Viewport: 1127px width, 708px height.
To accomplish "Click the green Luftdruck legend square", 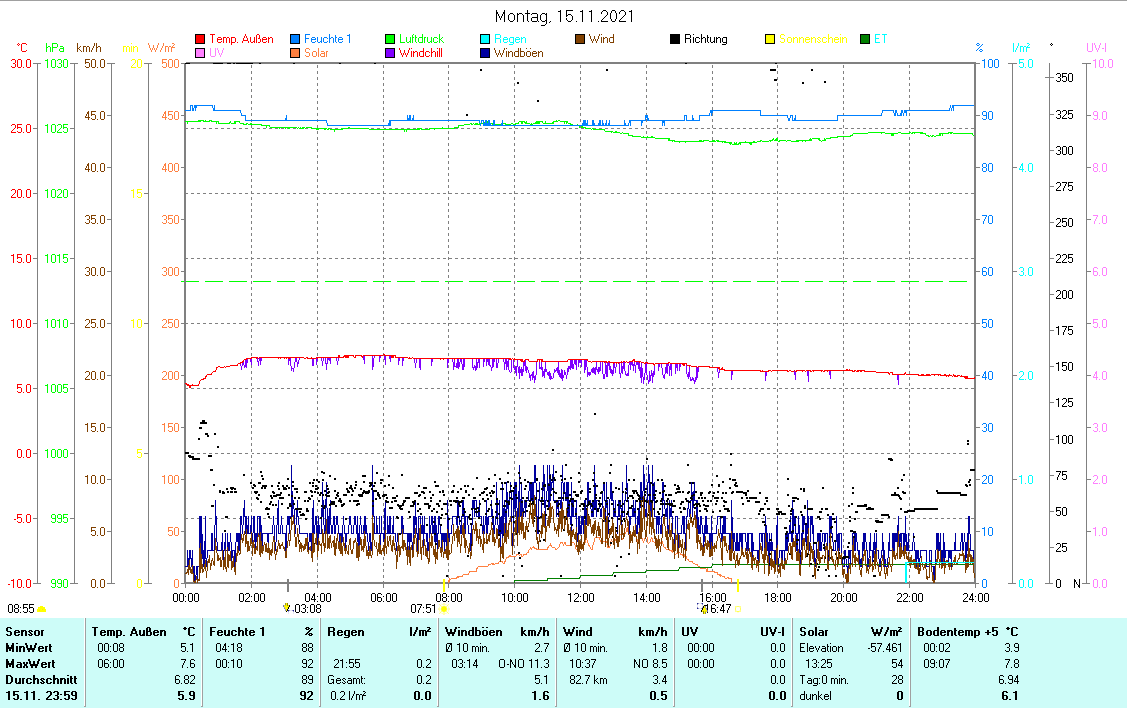I will [x=390, y=40].
